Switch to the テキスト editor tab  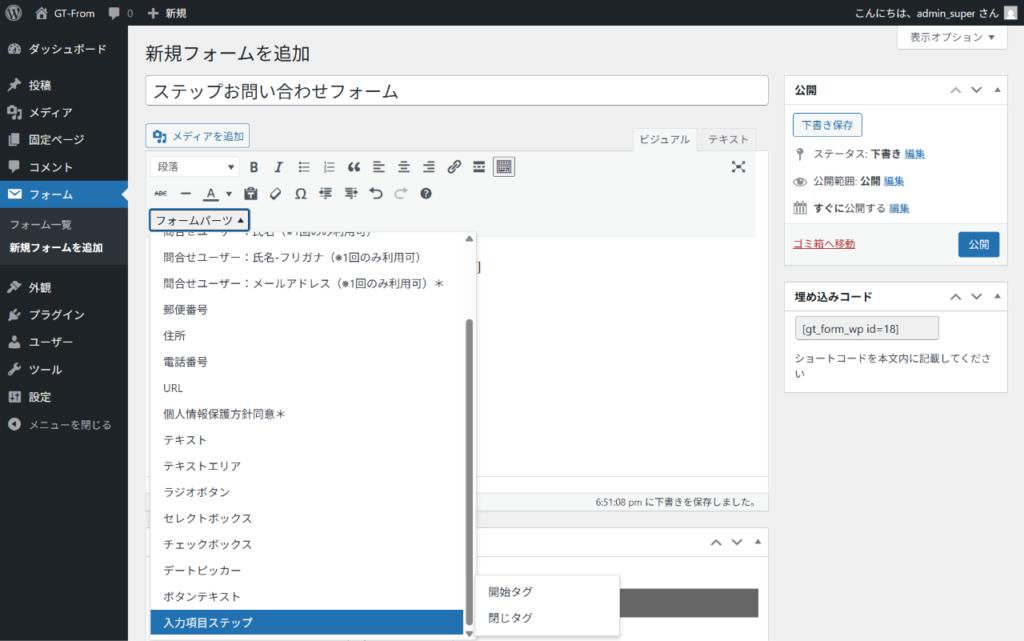[728, 140]
